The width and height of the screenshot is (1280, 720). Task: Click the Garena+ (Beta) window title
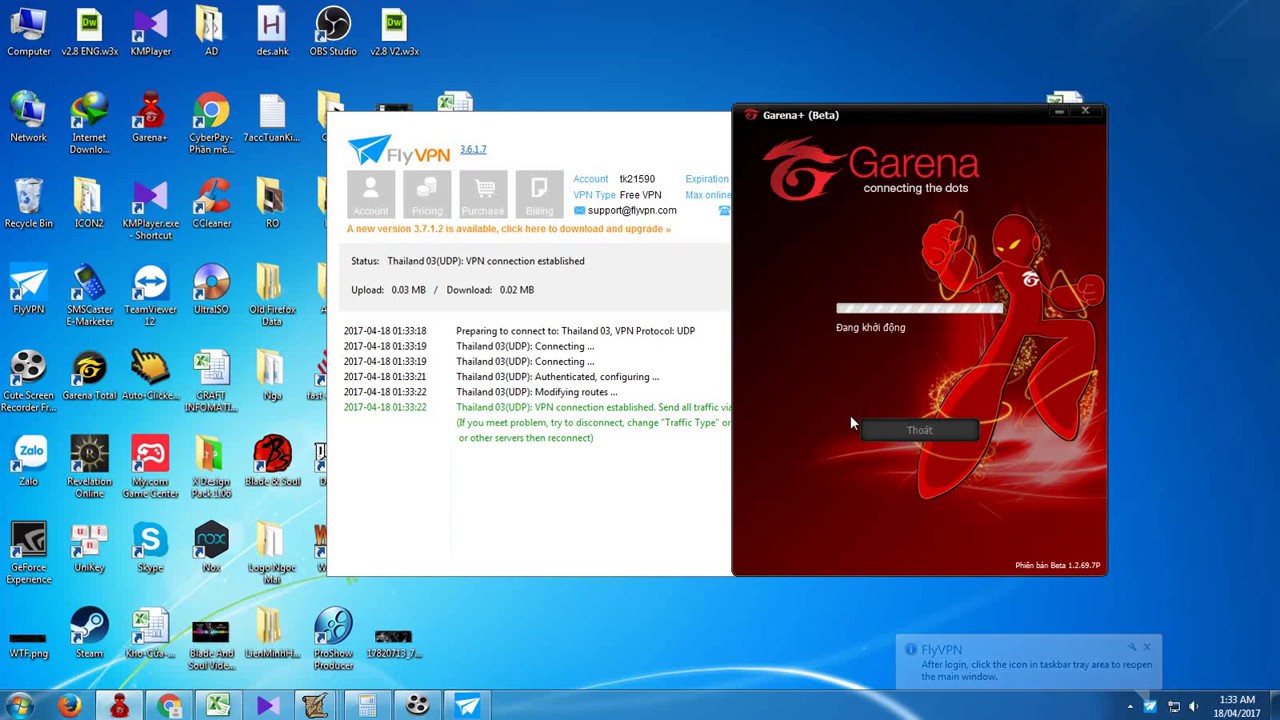[x=800, y=115]
